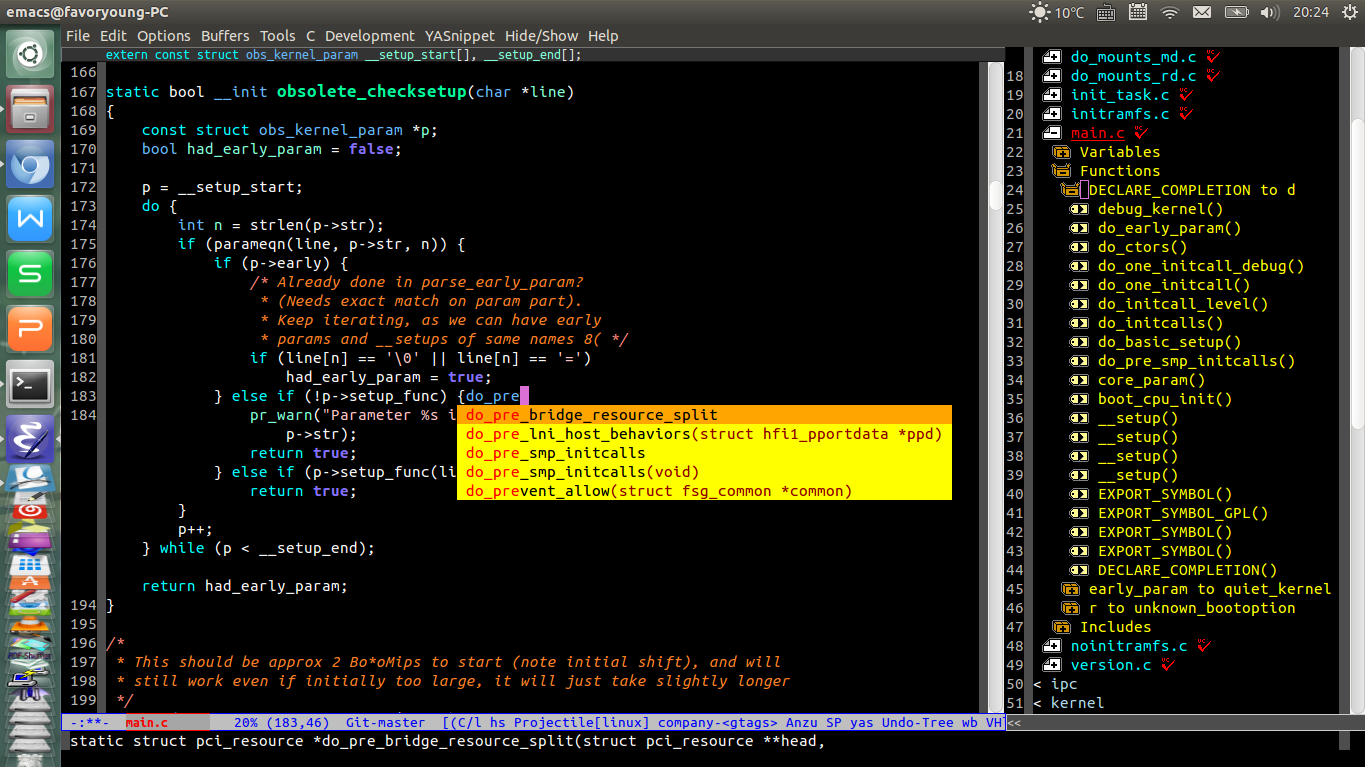Click the Variables folder icon in speedbar

tap(1060, 152)
